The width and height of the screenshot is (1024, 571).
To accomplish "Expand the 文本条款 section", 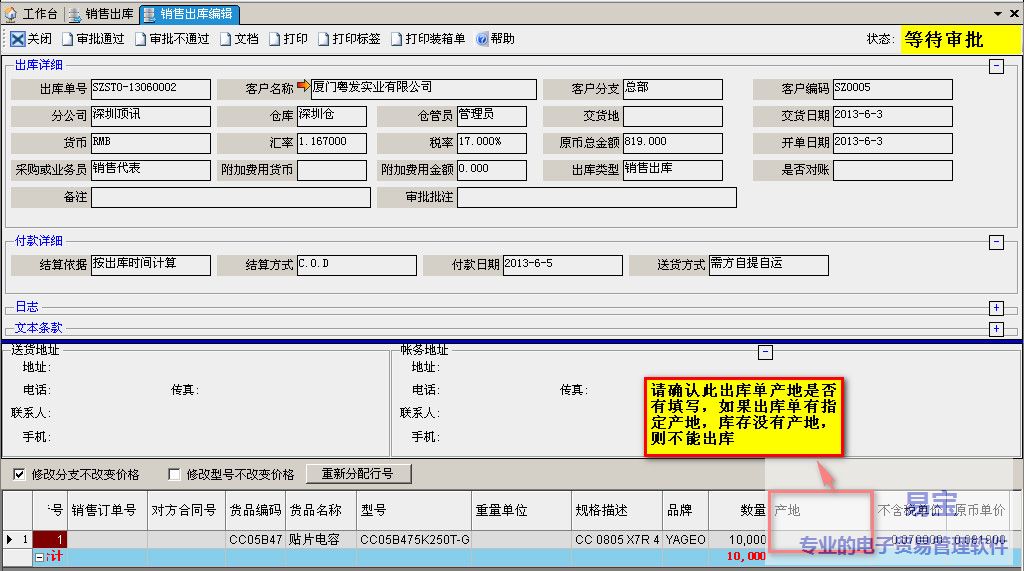I will (x=996, y=329).
